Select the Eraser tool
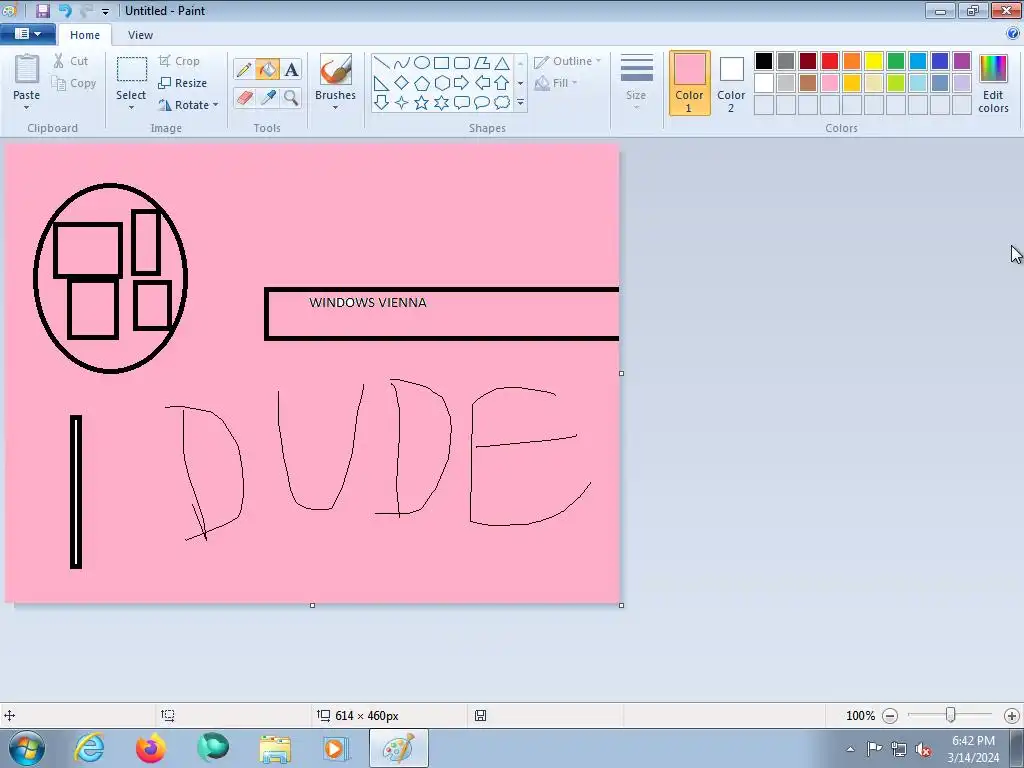Viewport: 1024px width, 768px height. (x=244, y=97)
